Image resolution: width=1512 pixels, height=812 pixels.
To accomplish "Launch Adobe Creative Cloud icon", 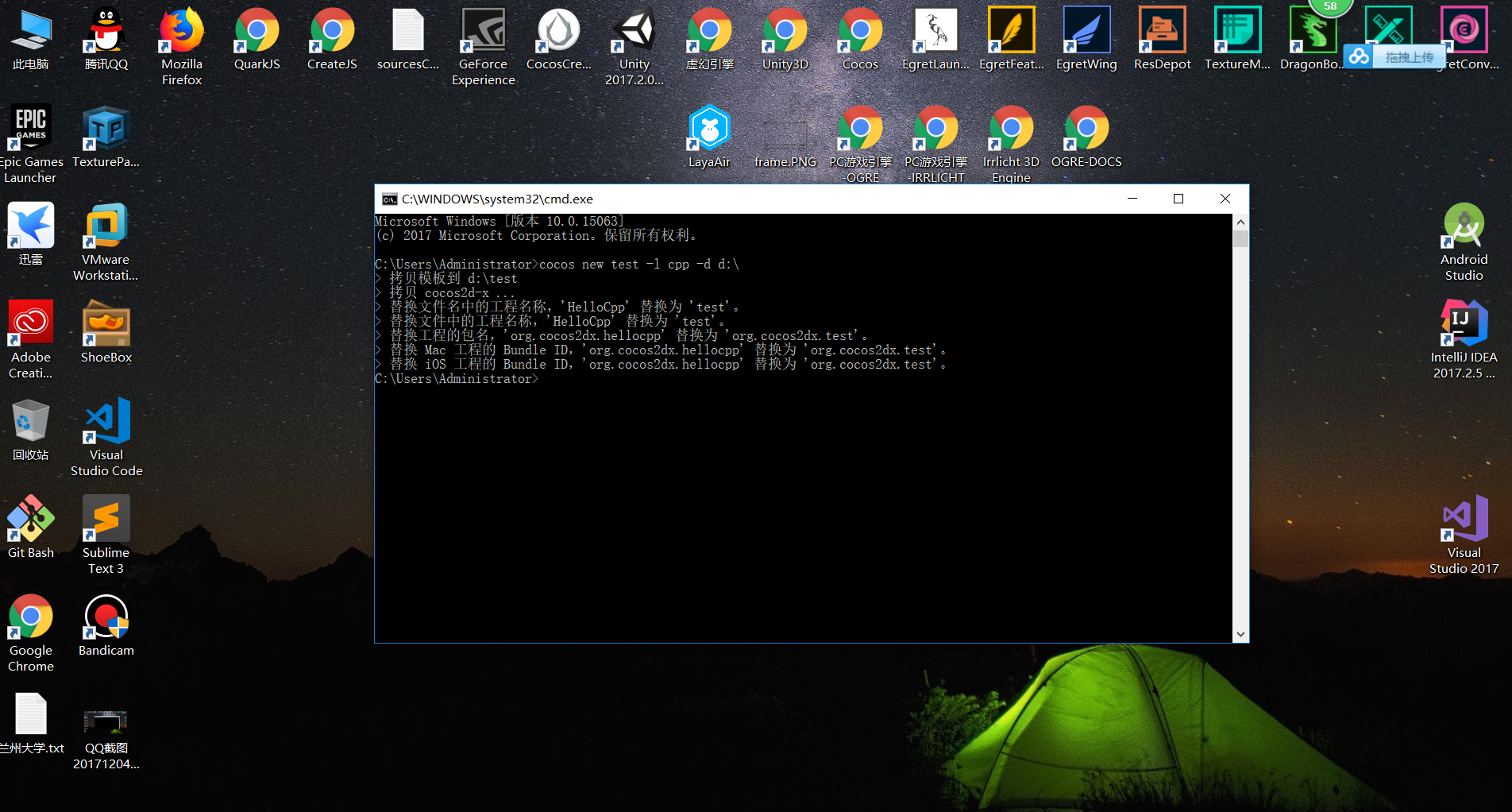I will click(x=31, y=340).
